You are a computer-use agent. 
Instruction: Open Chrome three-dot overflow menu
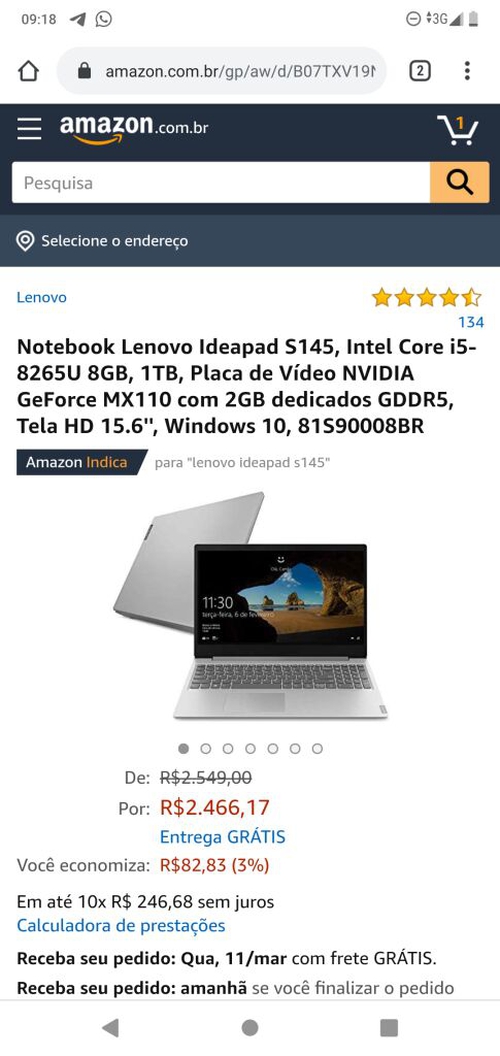(467, 71)
